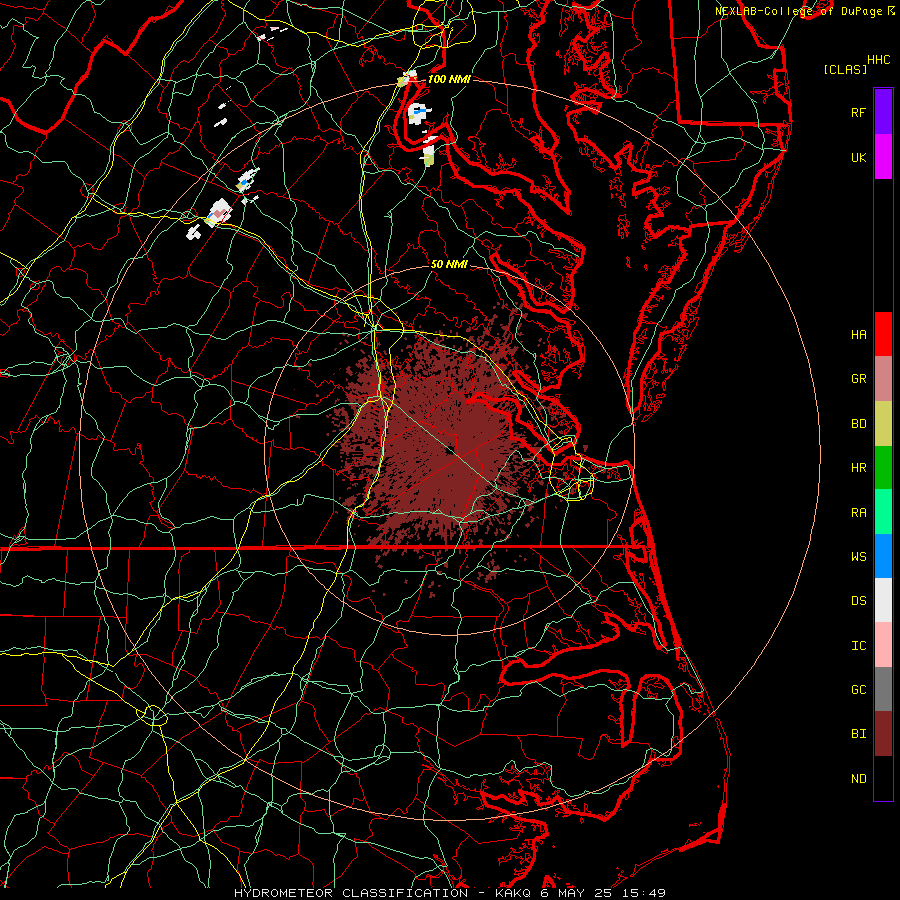The image size is (900, 900).
Task: Click the GC legend label
Action: coord(858,690)
